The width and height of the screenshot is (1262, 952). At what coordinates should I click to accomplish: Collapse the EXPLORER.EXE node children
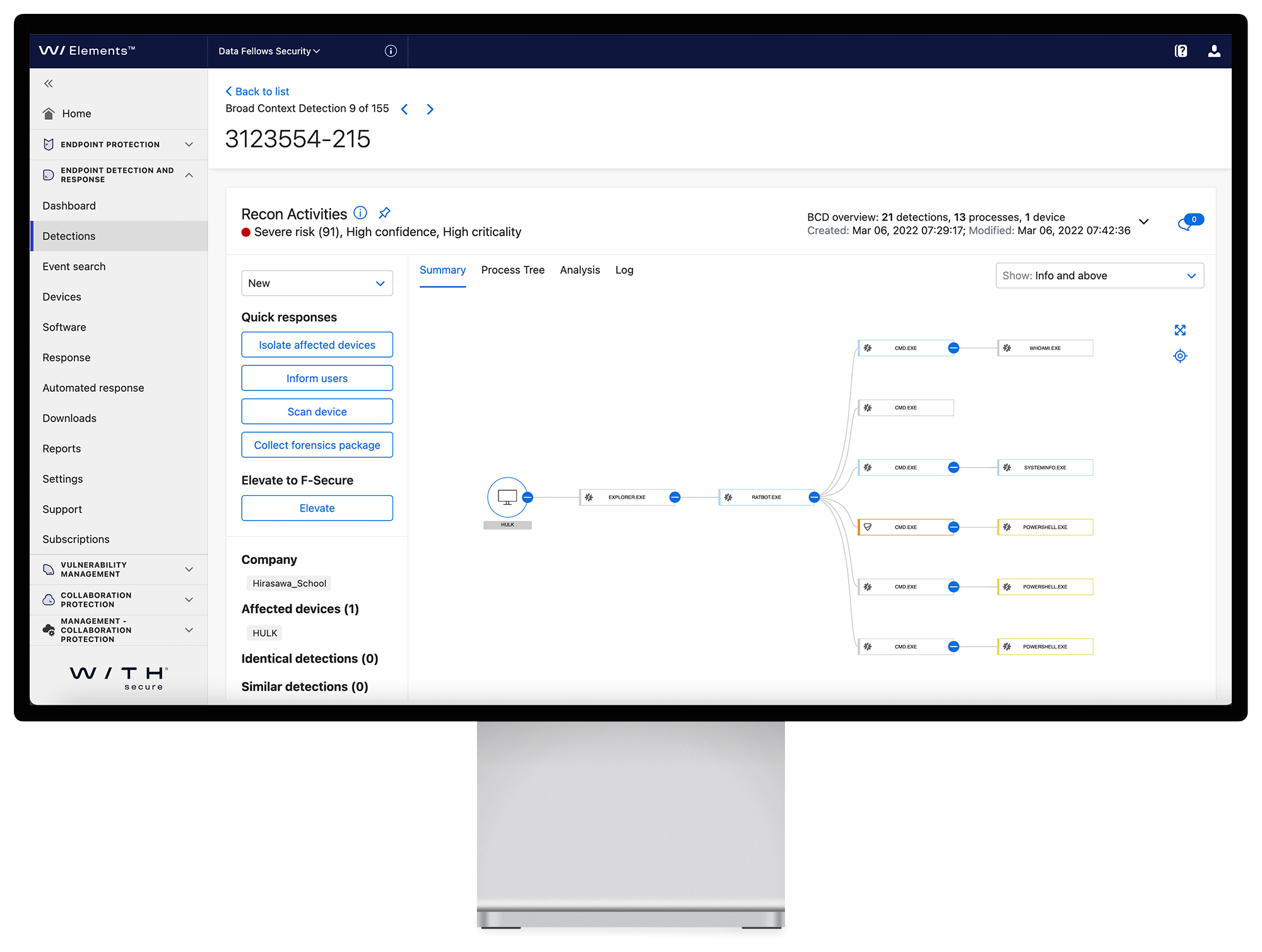[x=675, y=497]
